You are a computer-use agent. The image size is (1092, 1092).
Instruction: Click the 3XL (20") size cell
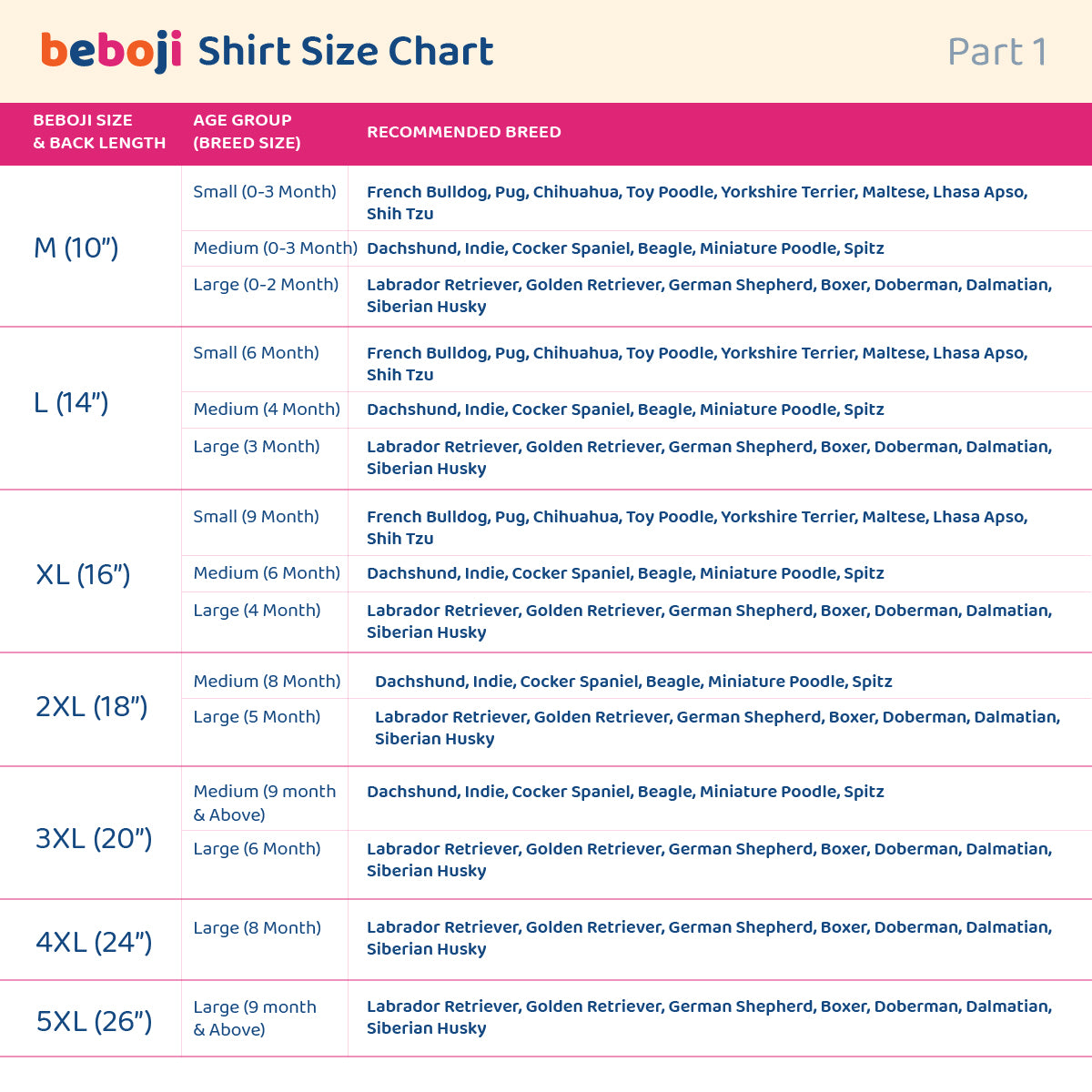coord(93,838)
